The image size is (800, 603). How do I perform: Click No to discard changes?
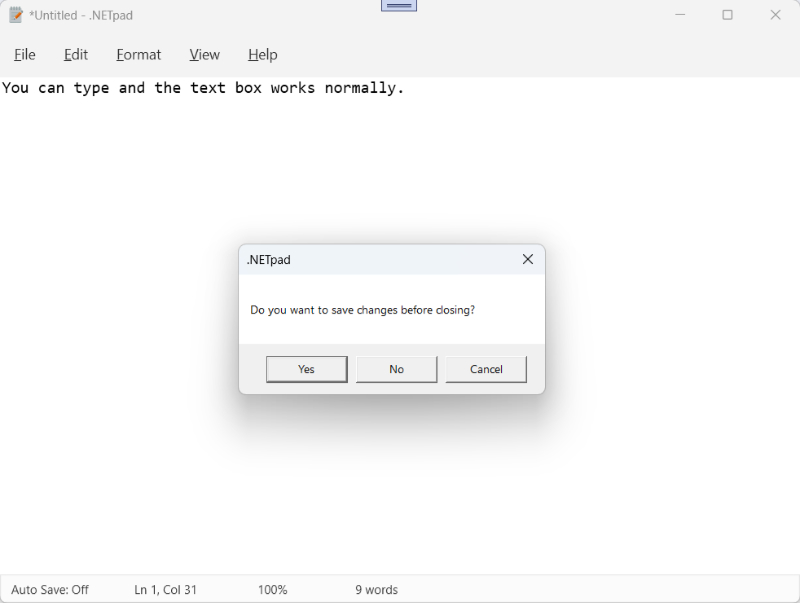396,369
